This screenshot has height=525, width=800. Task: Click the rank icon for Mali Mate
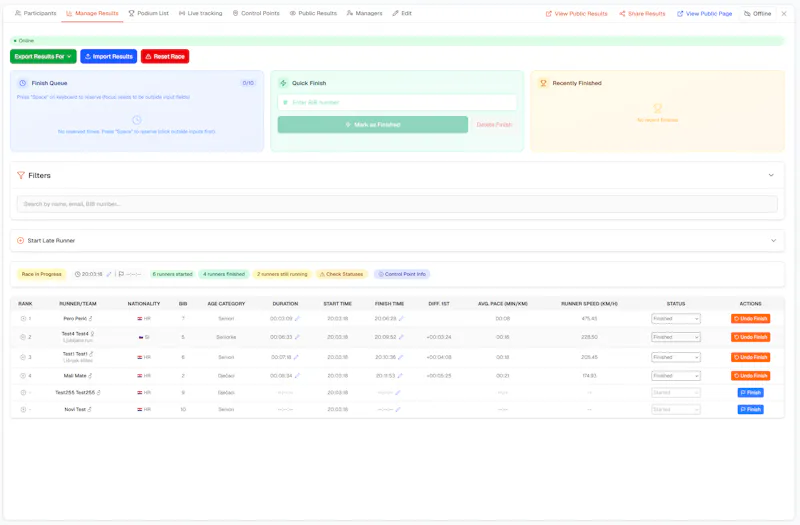pos(23,376)
